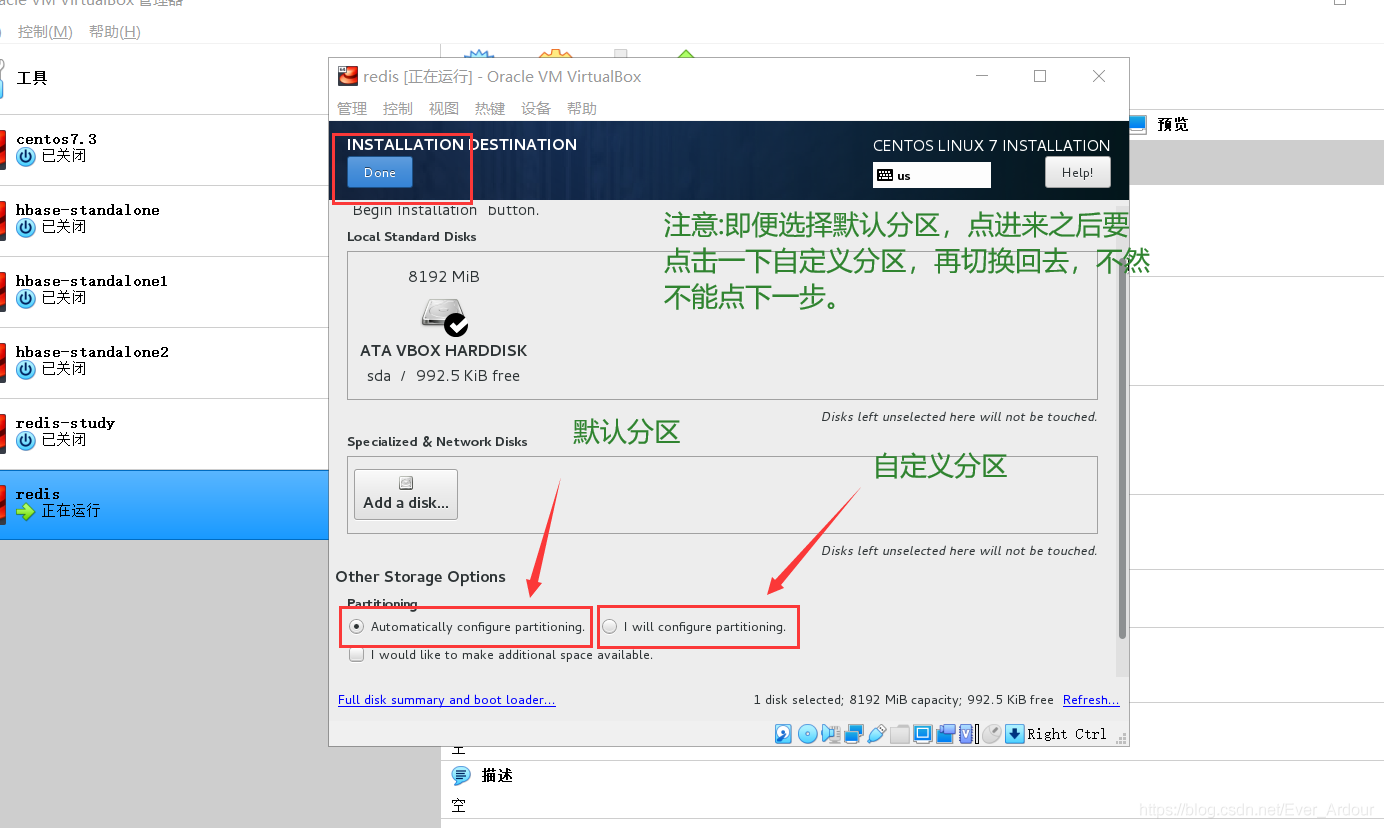Click the '8192 MiB' disk size label
Viewport: 1384px width, 828px height.
[444, 276]
